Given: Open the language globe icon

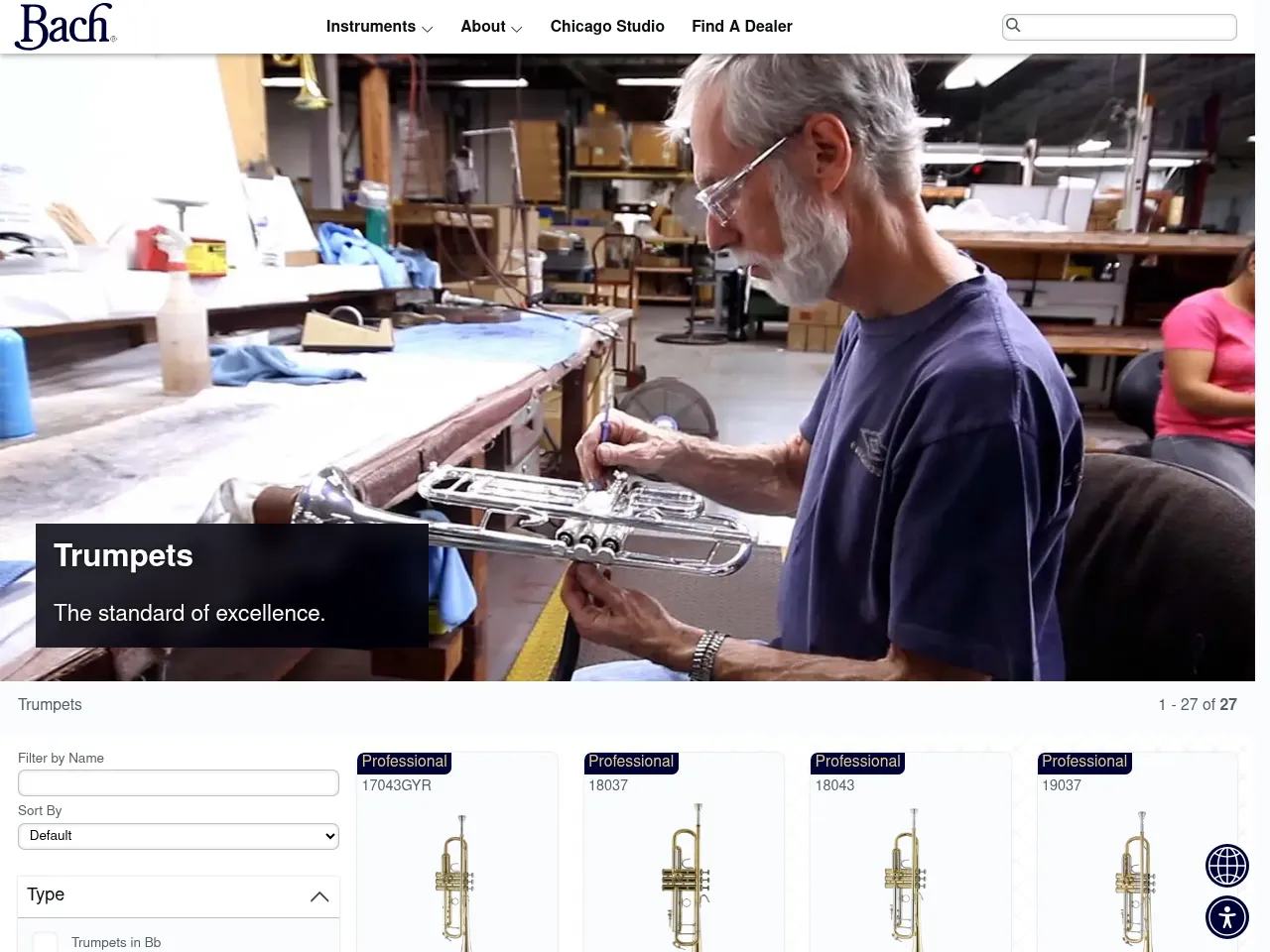Looking at the screenshot, I should [x=1226, y=866].
